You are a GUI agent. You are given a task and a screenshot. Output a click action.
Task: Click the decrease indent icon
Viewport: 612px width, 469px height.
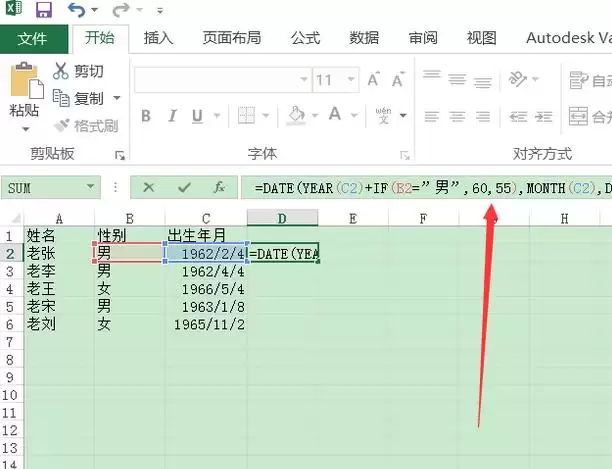pyautogui.click(x=518, y=116)
